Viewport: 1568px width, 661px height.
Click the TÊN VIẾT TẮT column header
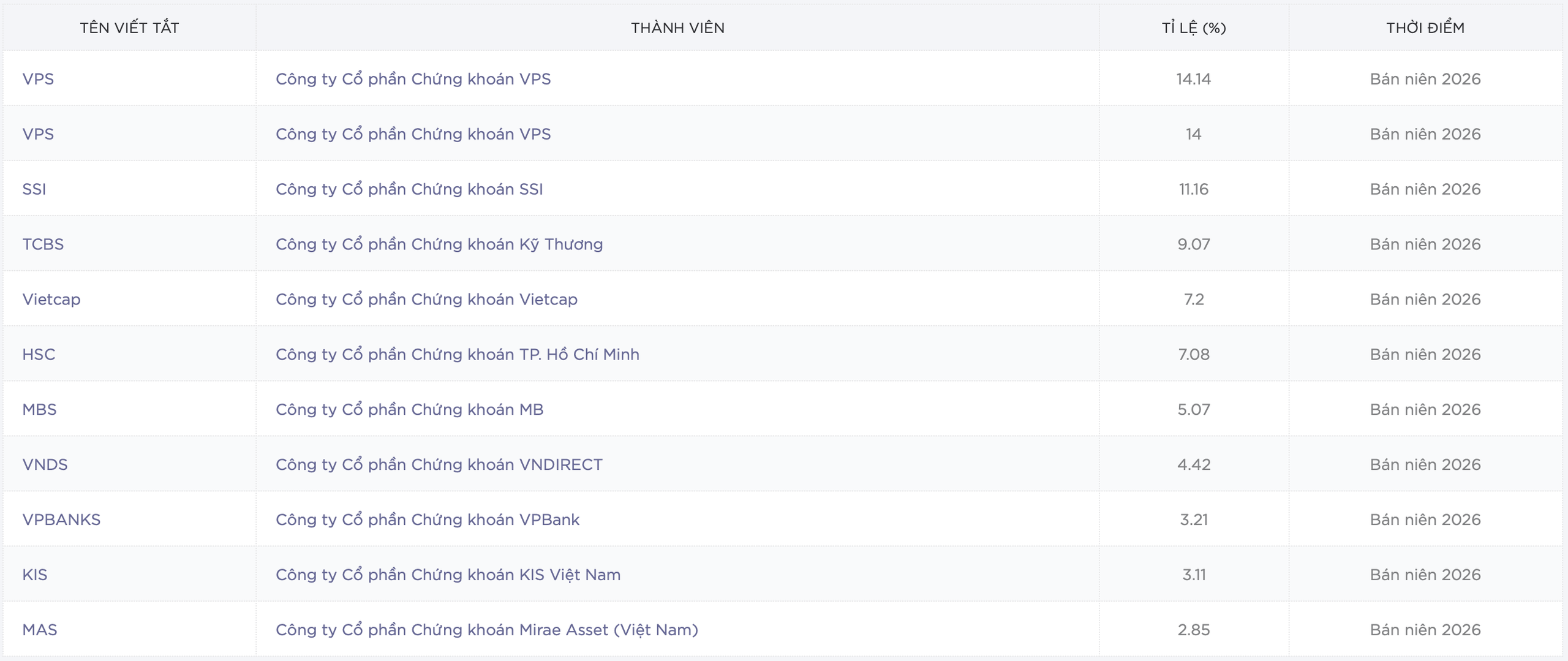[129, 28]
